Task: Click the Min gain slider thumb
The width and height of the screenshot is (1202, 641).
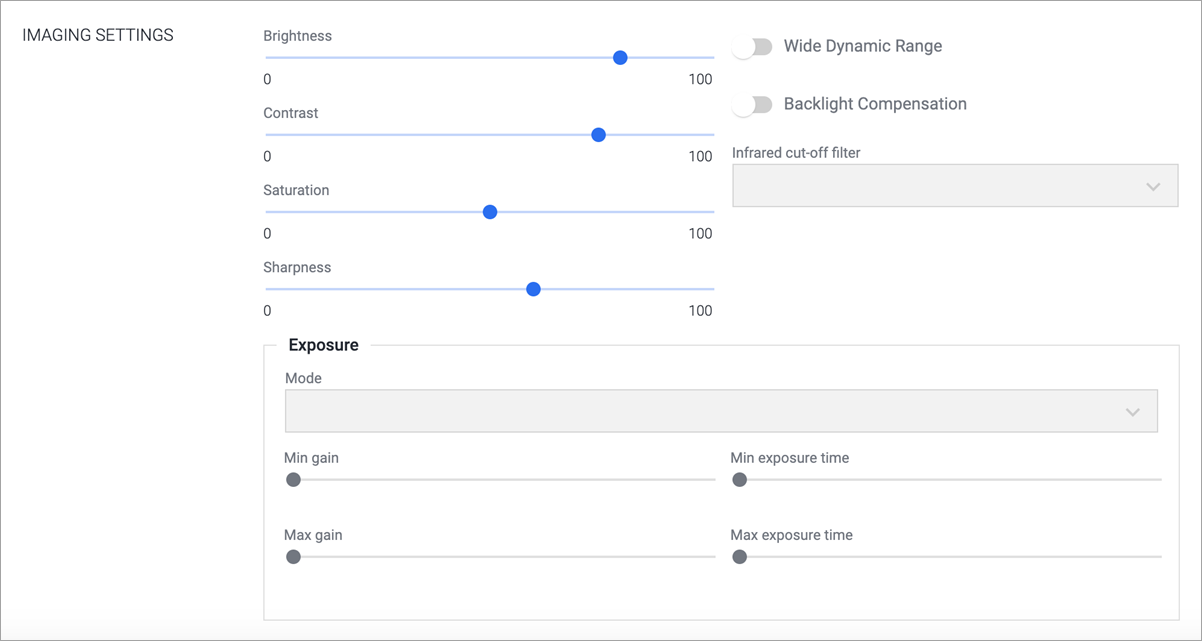Action: [293, 480]
